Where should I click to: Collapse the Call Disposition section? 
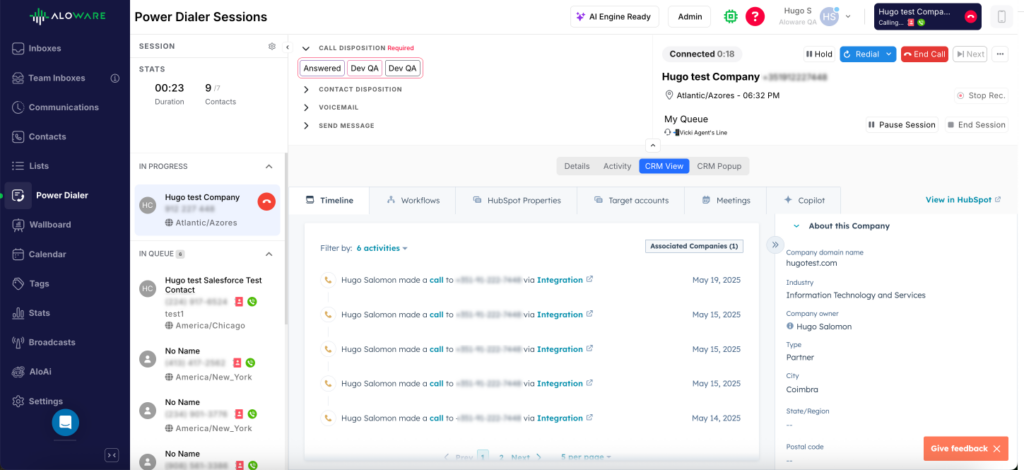(x=306, y=48)
